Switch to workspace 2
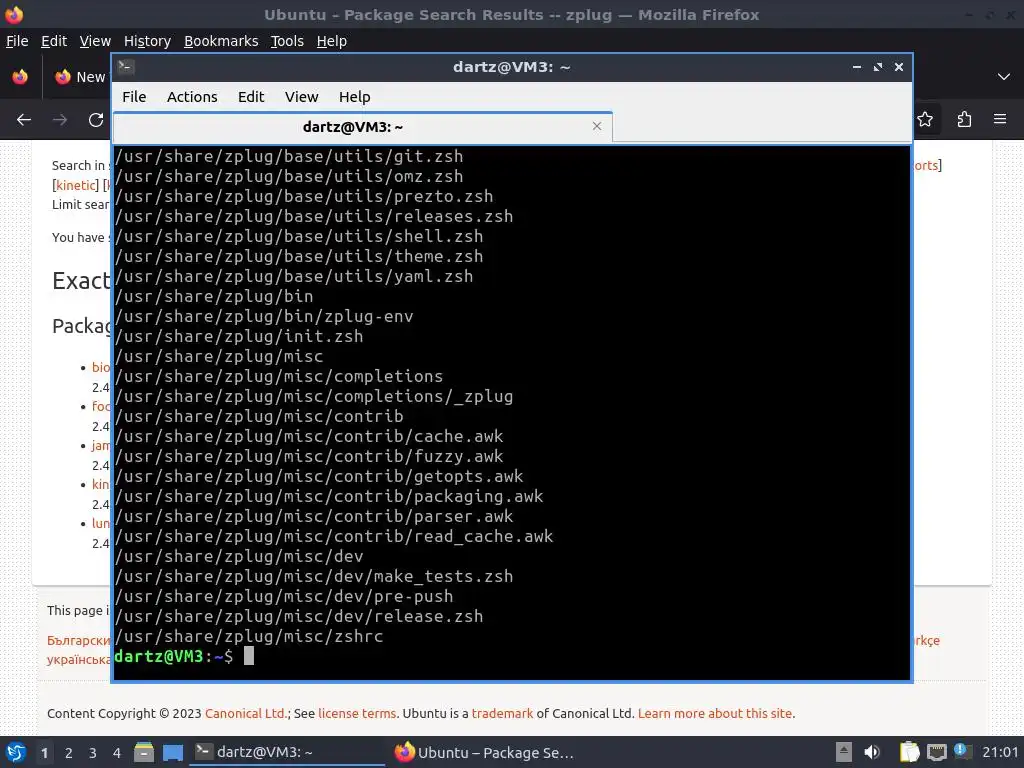The width and height of the screenshot is (1024, 768). 69,753
